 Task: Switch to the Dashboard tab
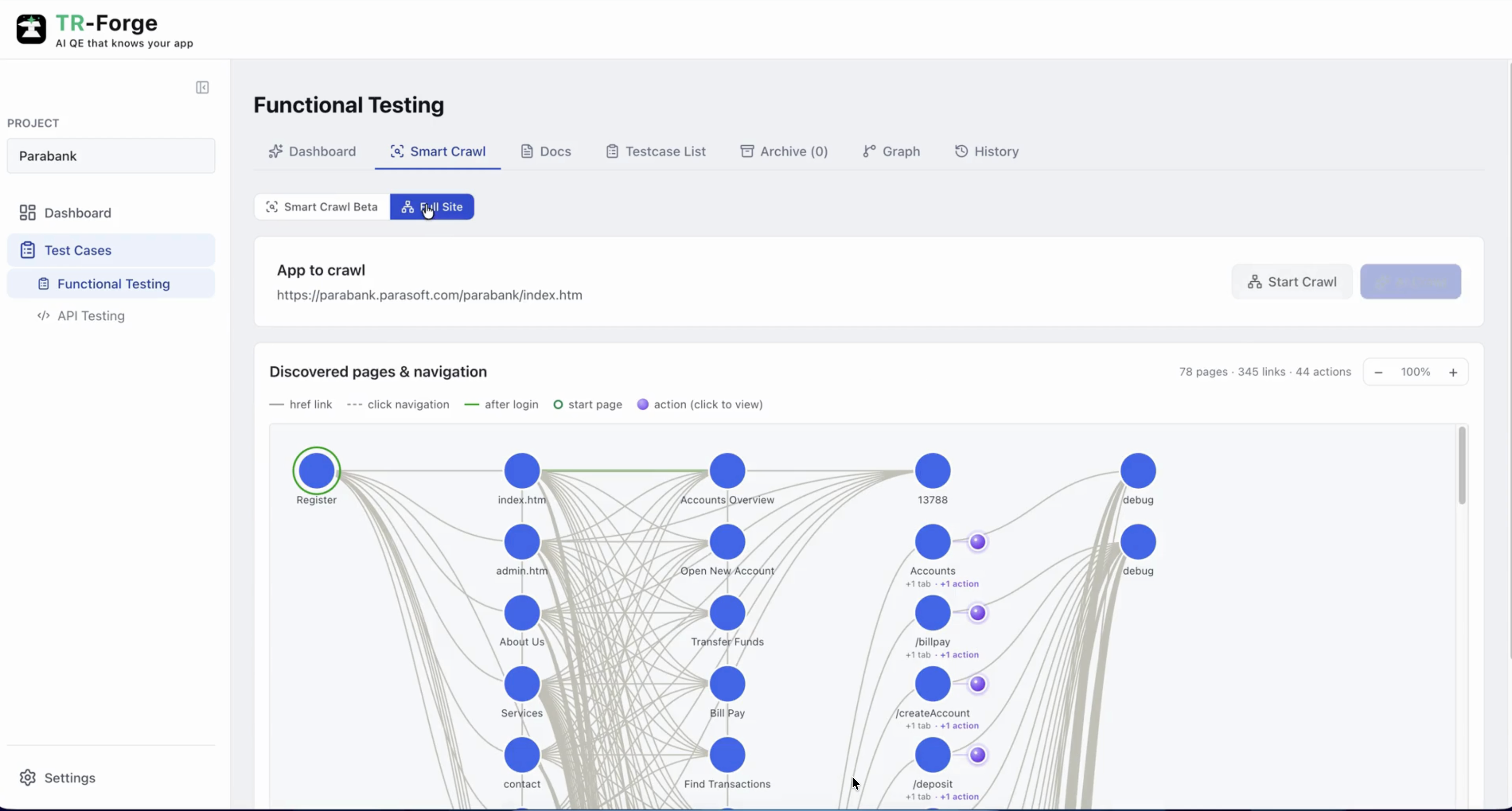tap(312, 152)
